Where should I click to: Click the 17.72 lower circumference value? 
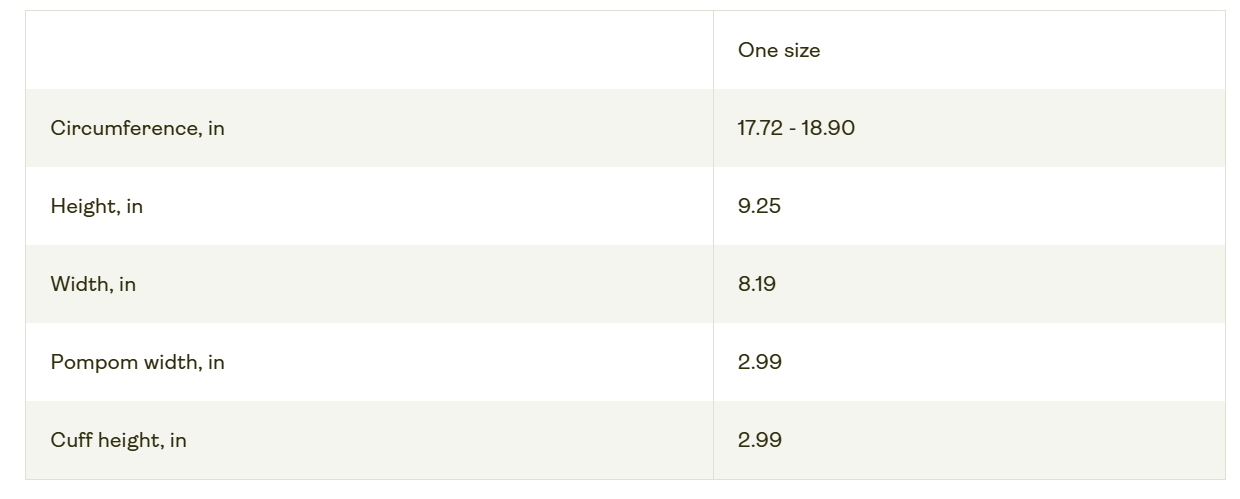point(760,128)
